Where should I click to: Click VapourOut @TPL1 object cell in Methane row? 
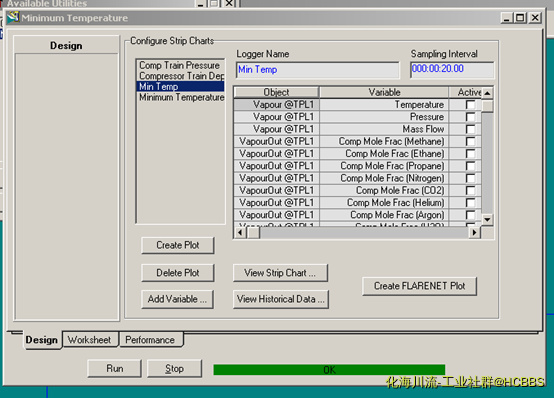point(276,141)
